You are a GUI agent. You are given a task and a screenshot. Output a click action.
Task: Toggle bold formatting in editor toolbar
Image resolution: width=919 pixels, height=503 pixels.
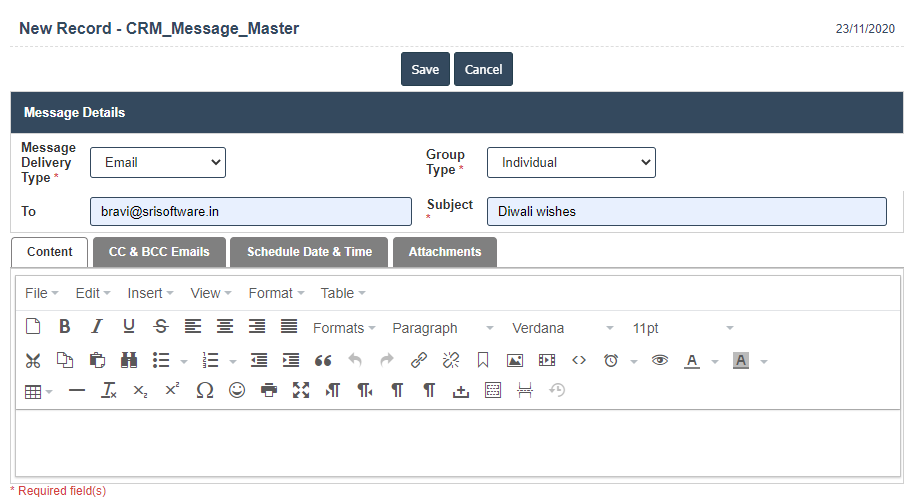coord(64,327)
